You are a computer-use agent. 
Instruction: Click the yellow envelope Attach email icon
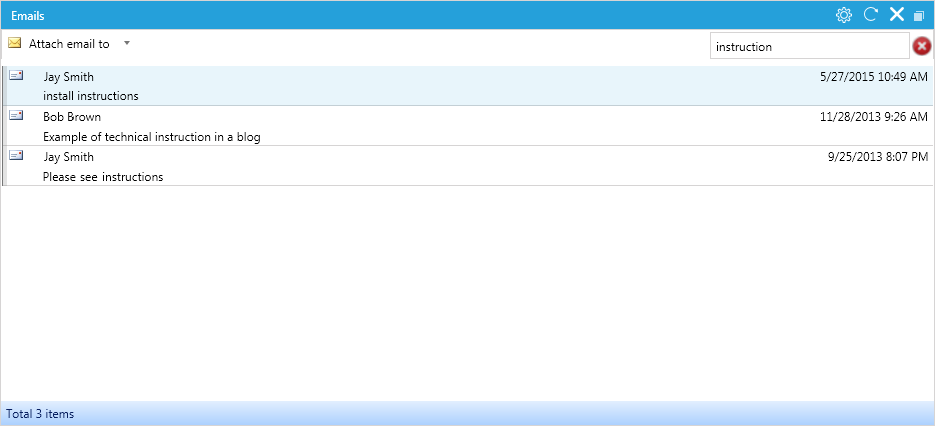coord(15,43)
